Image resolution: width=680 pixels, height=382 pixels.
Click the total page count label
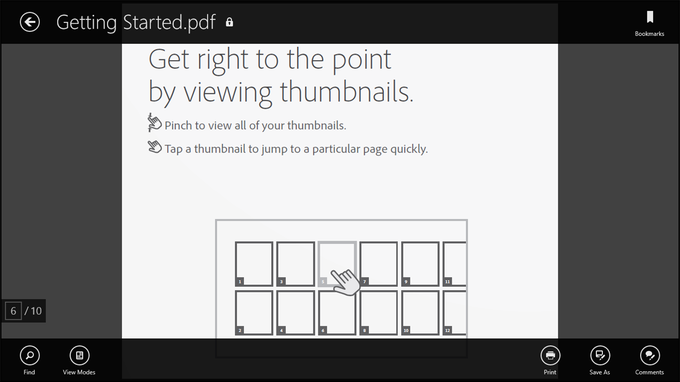point(33,311)
